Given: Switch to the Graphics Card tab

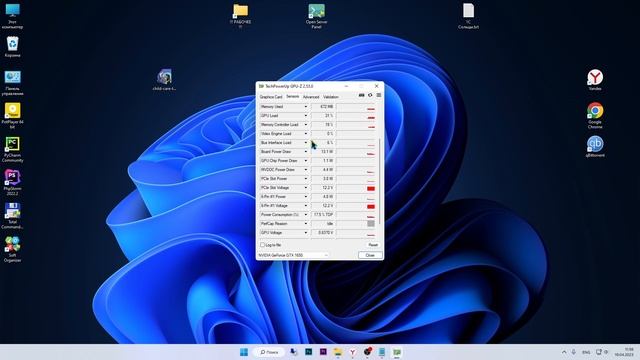Looking at the screenshot, I should tap(271, 97).
